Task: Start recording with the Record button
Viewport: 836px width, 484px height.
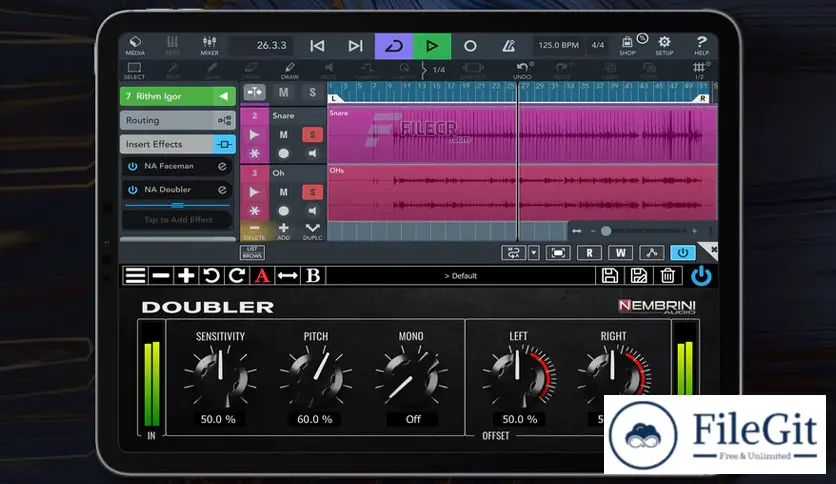Action: point(470,46)
